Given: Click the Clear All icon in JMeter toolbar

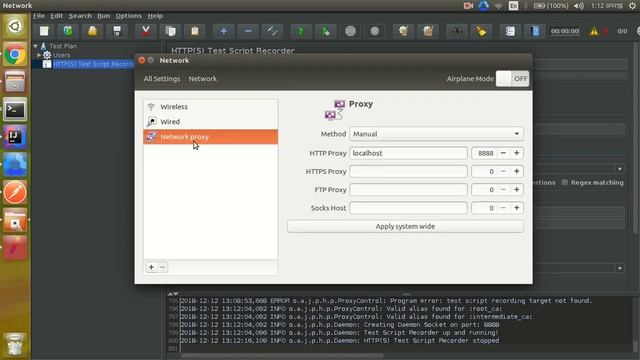Looking at the screenshot, I should 428,31.
